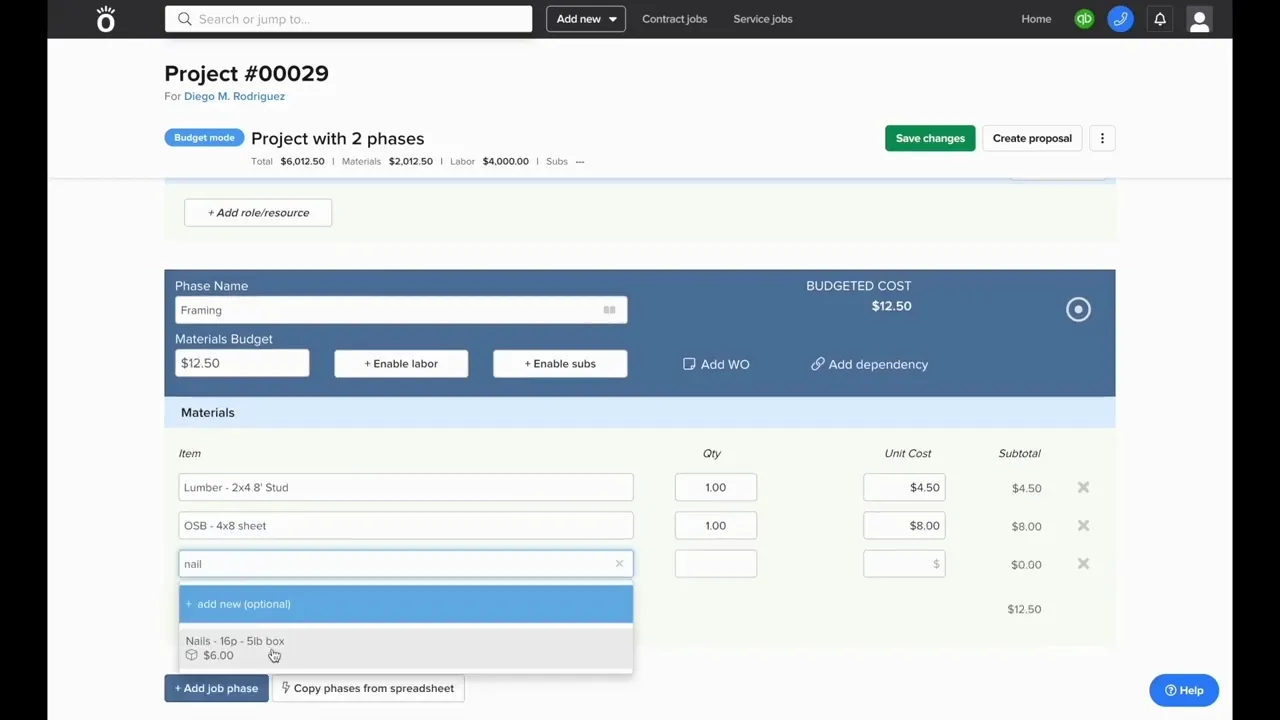
Task: Click the app logo in top-left corner
Action: [106, 19]
